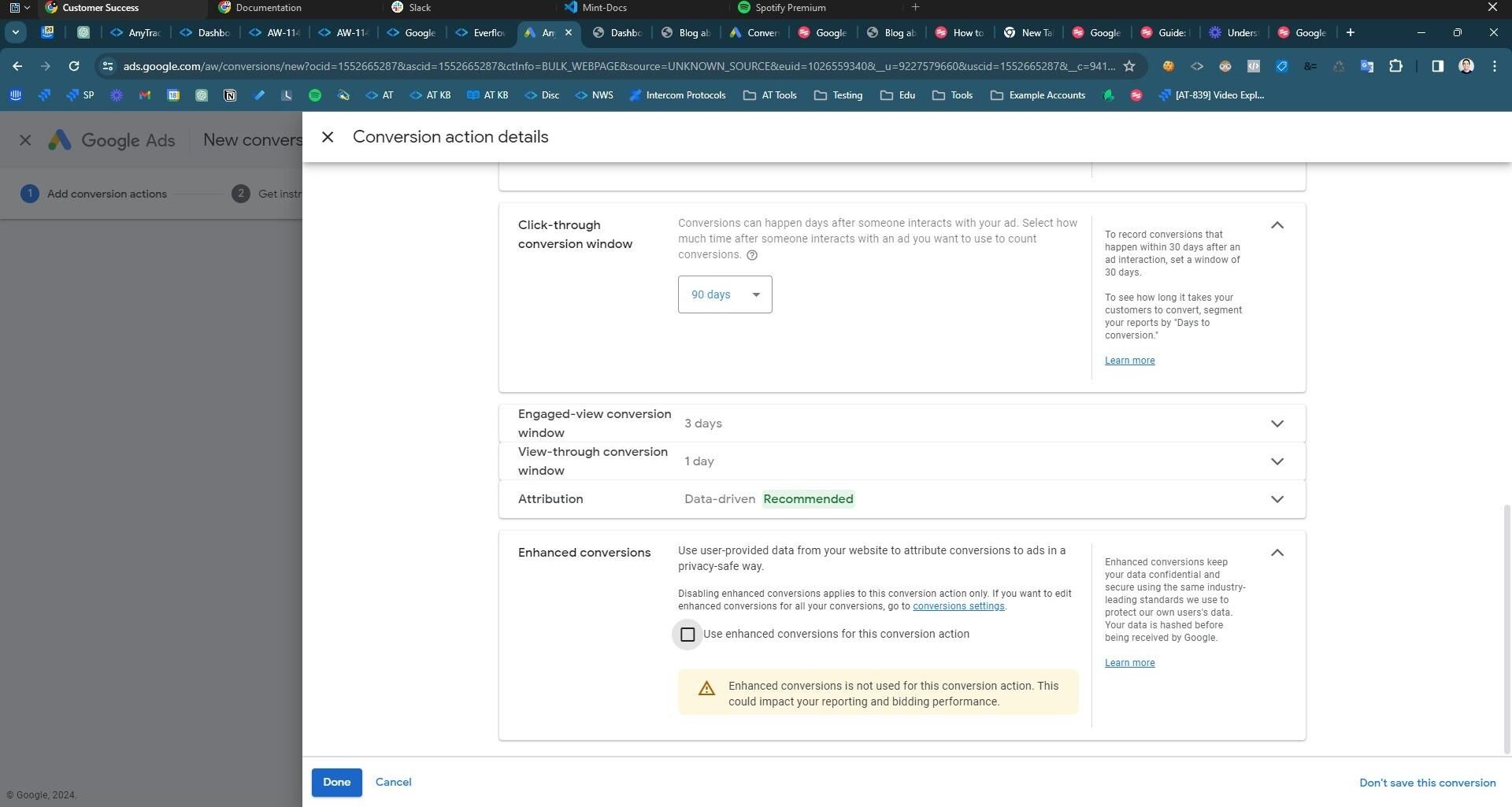Expand the Engaged-view conversion window row
The image size is (1512, 807).
pos(1277,423)
